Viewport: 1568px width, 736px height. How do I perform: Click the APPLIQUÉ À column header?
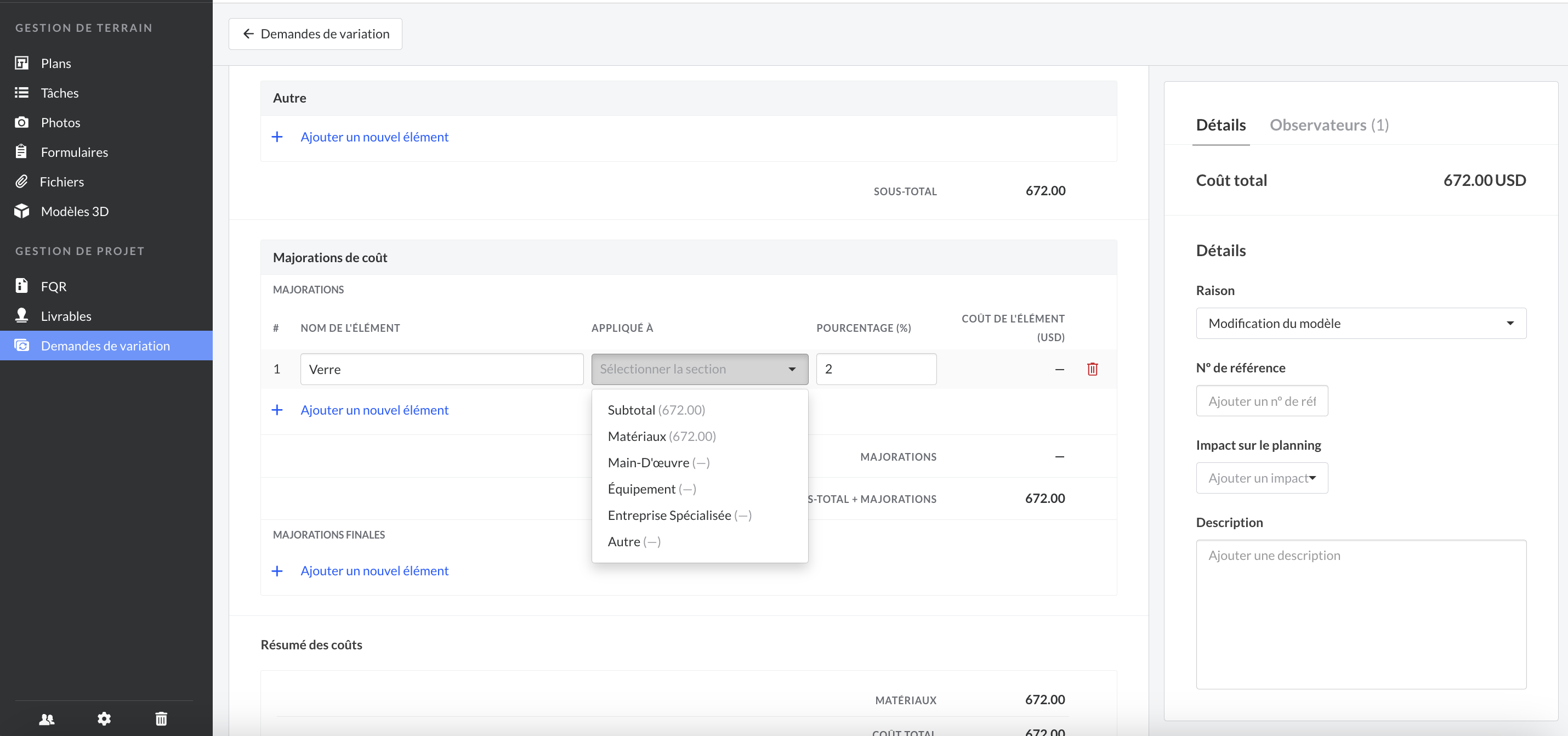[x=622, y=327]
